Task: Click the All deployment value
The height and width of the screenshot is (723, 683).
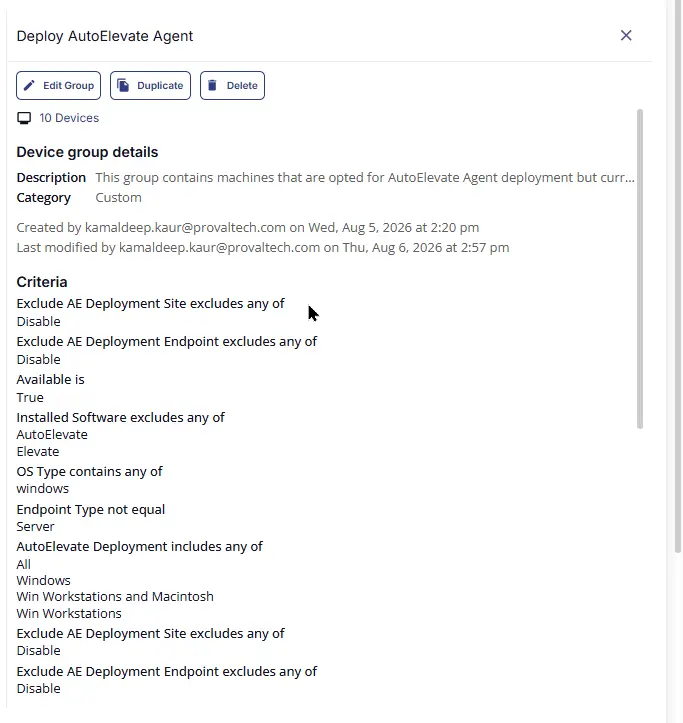Action: click(24, 564)
